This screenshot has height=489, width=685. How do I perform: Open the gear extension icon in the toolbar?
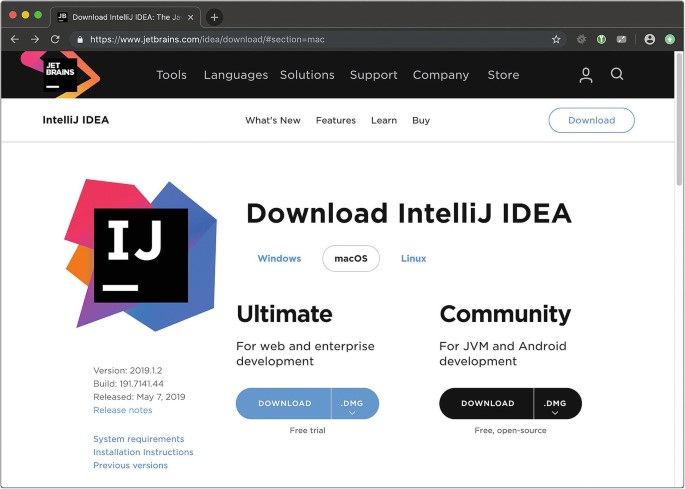coord(581,39)
